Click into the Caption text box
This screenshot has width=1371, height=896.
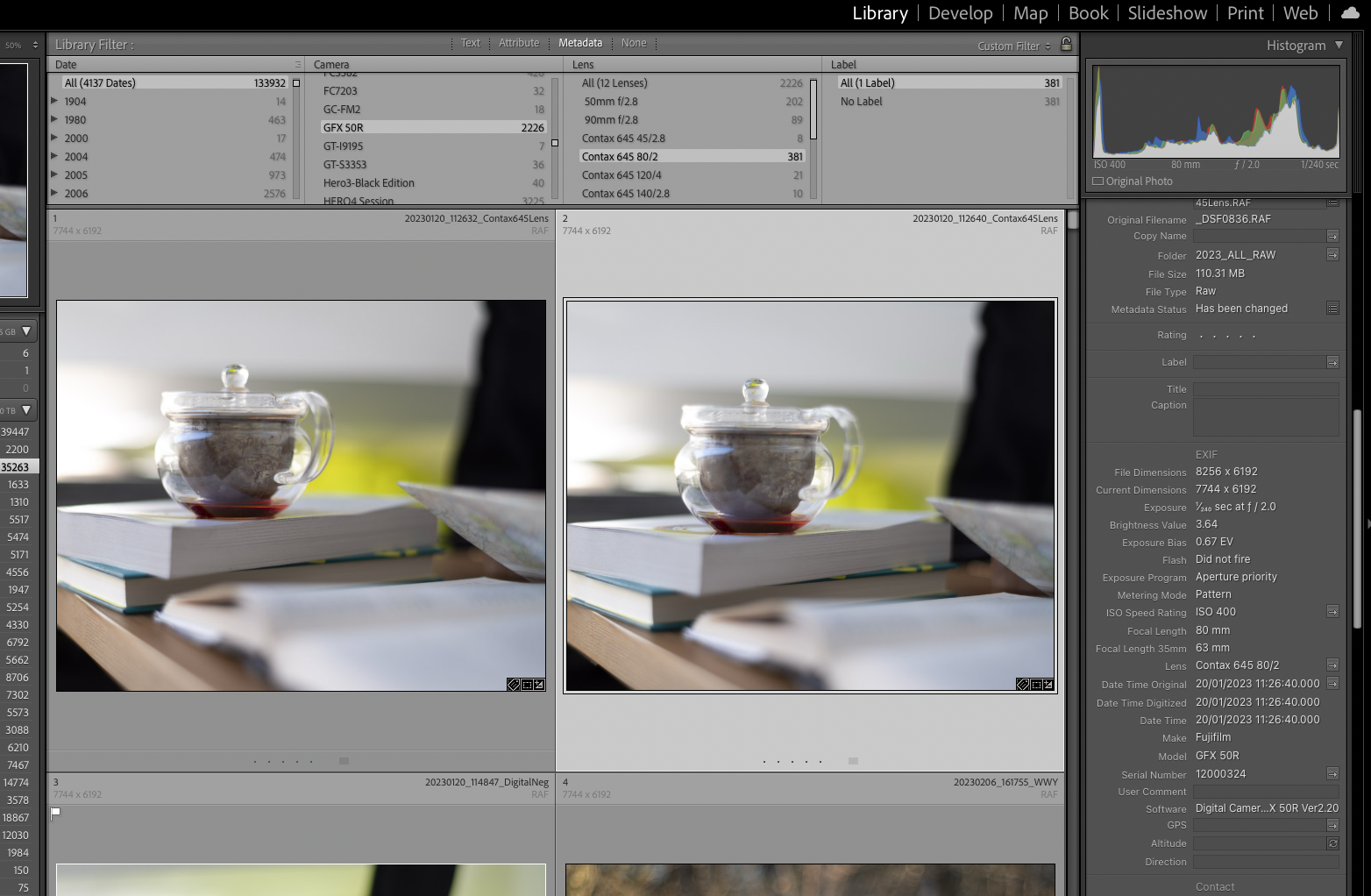point(1266,417)
